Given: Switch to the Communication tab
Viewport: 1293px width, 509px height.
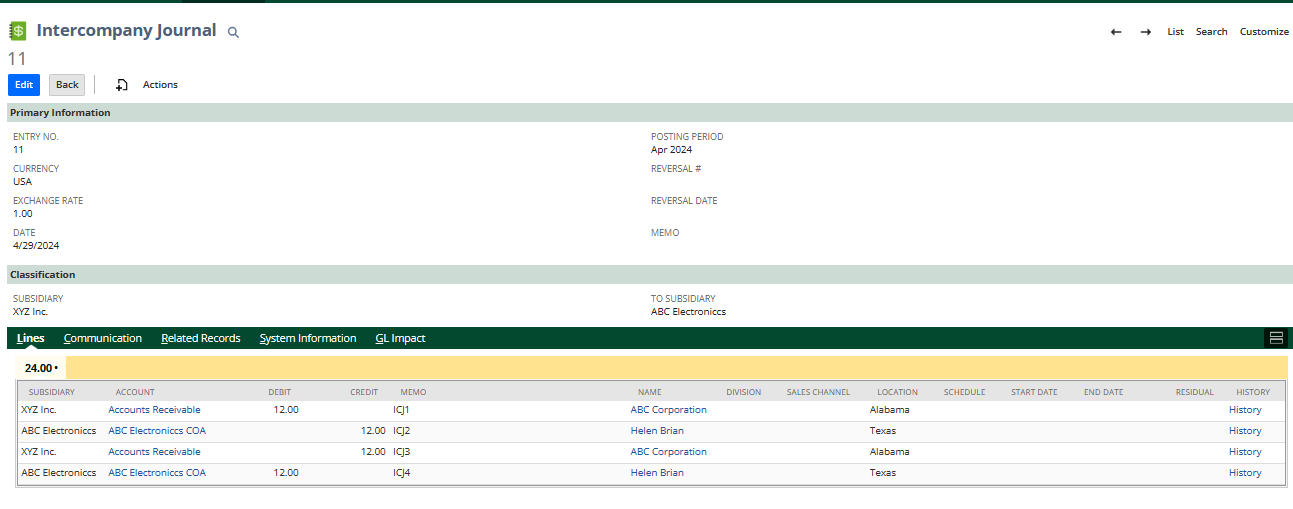Looking at the screenshot, I should (x=102, y=338).
